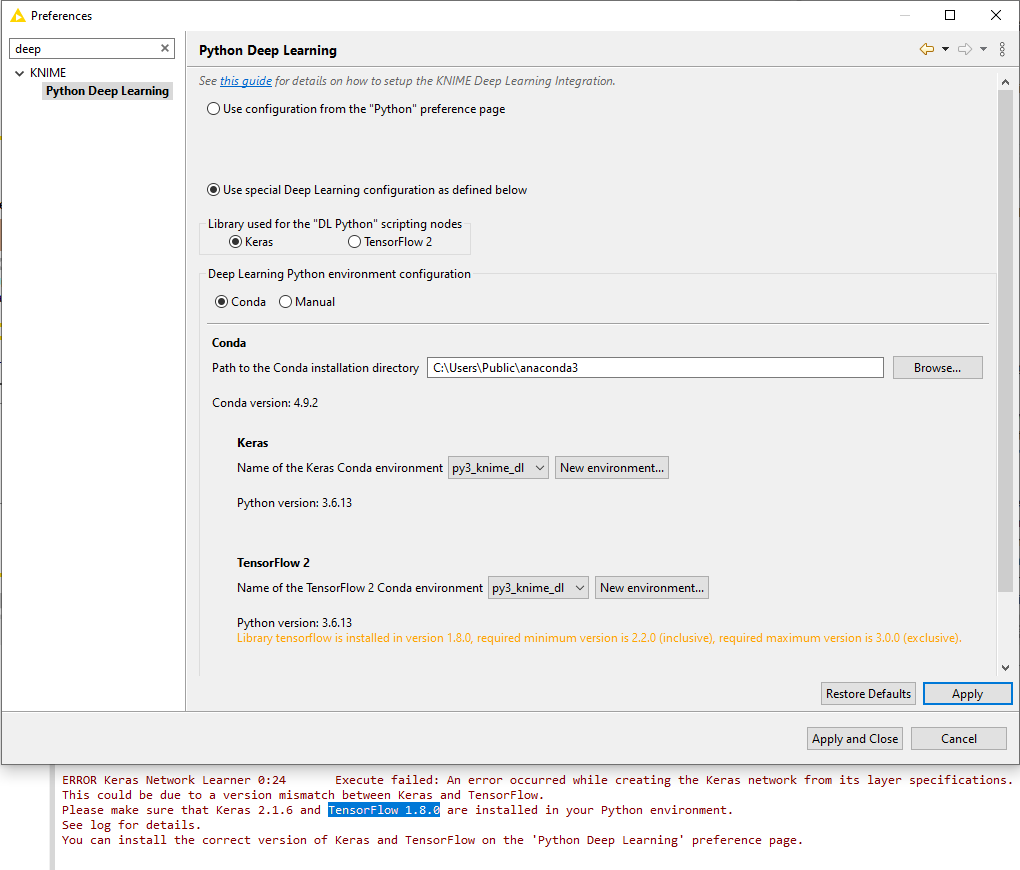Click Restore Defaults button

[x=868, y=693]
